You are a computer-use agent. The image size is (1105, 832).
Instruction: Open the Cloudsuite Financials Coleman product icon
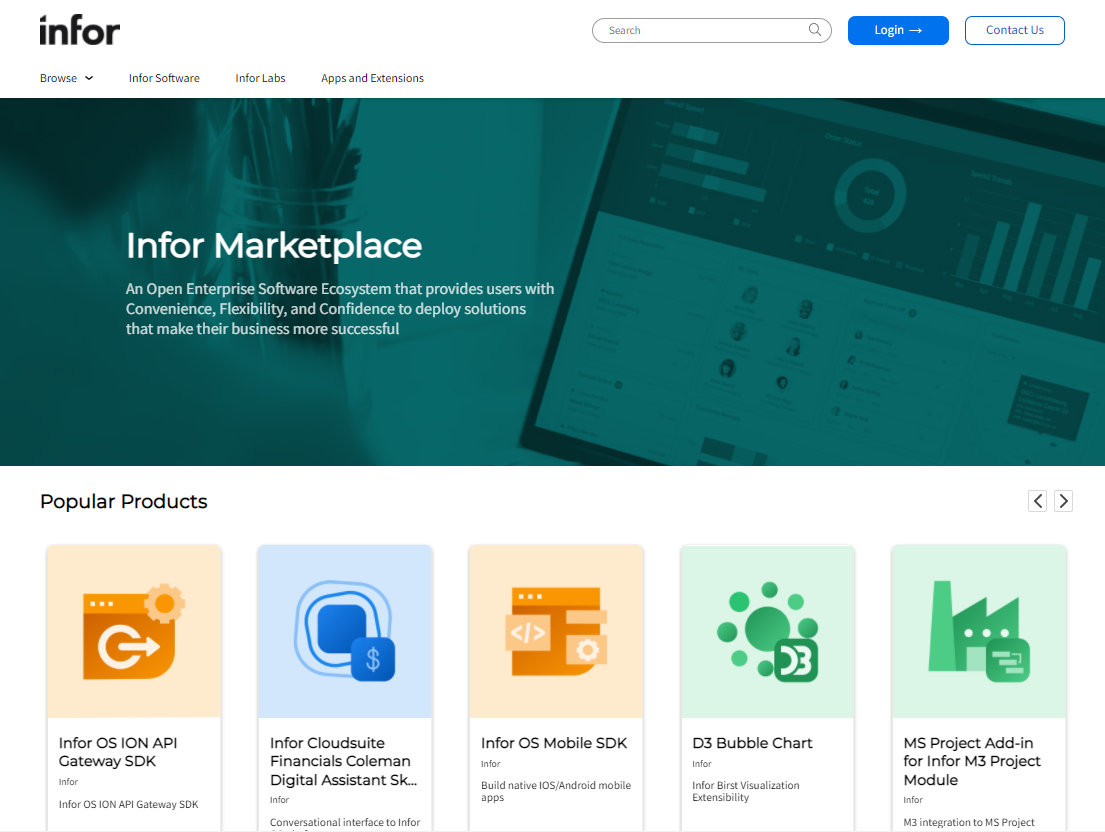tap(345, 631)
